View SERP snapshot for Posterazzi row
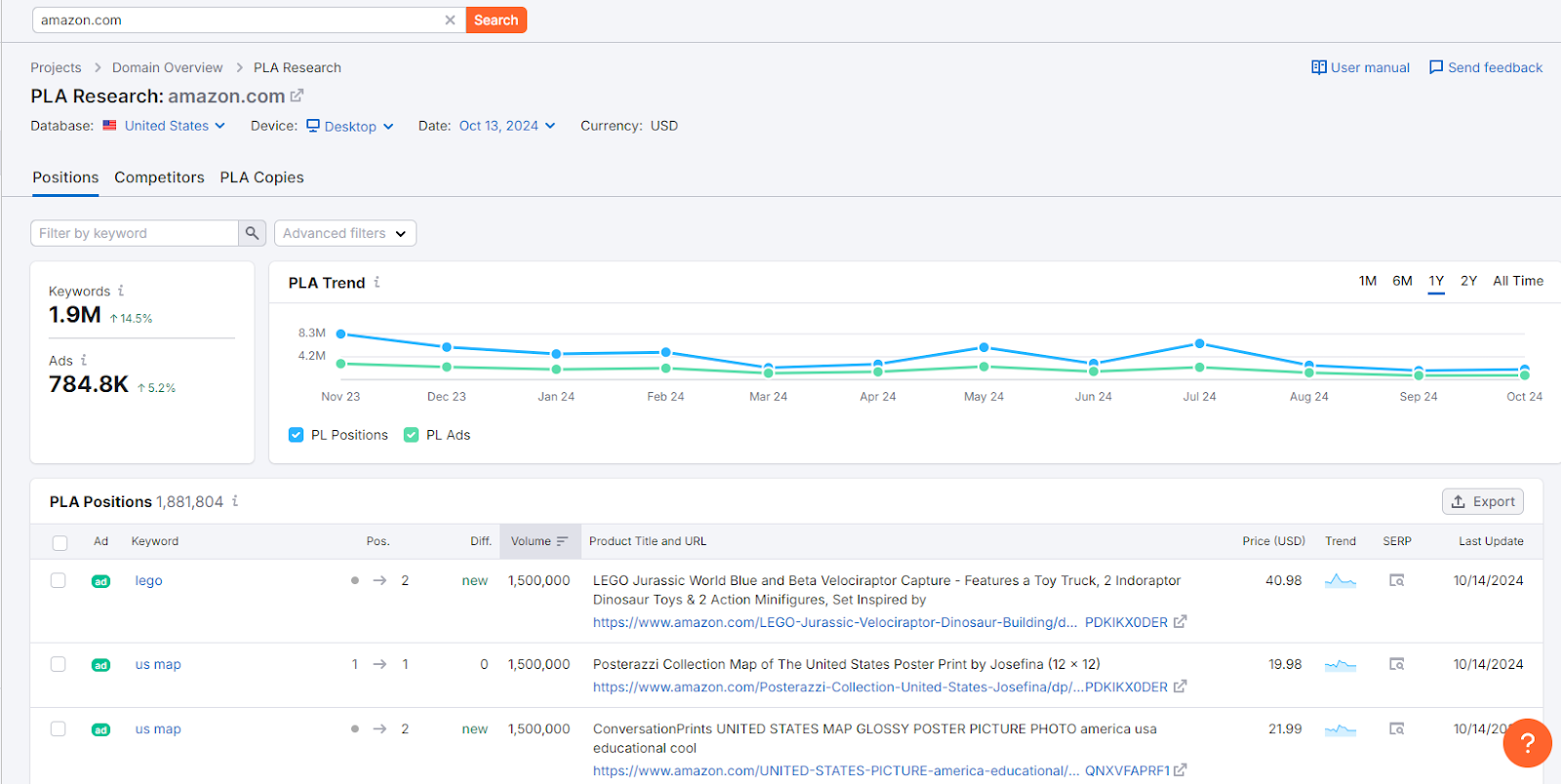This screenshot has height=784, width=1561. pos(1397,664)
